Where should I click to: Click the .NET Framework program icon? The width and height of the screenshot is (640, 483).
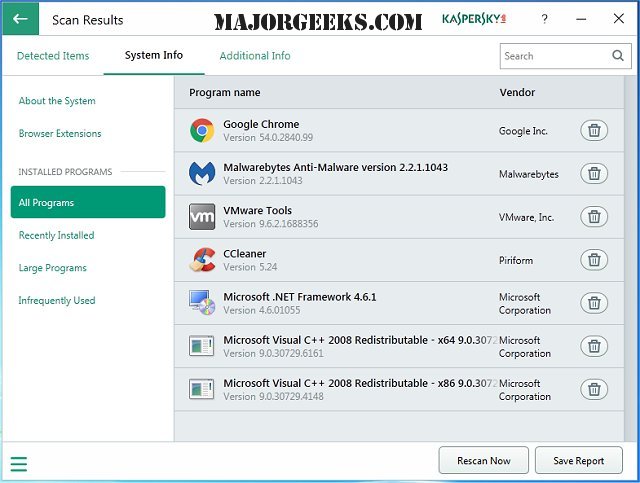[x=202, y=303]
